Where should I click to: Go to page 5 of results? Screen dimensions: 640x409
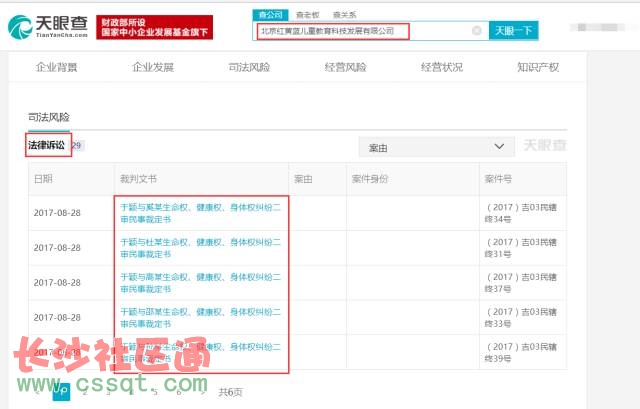(155, 392)
